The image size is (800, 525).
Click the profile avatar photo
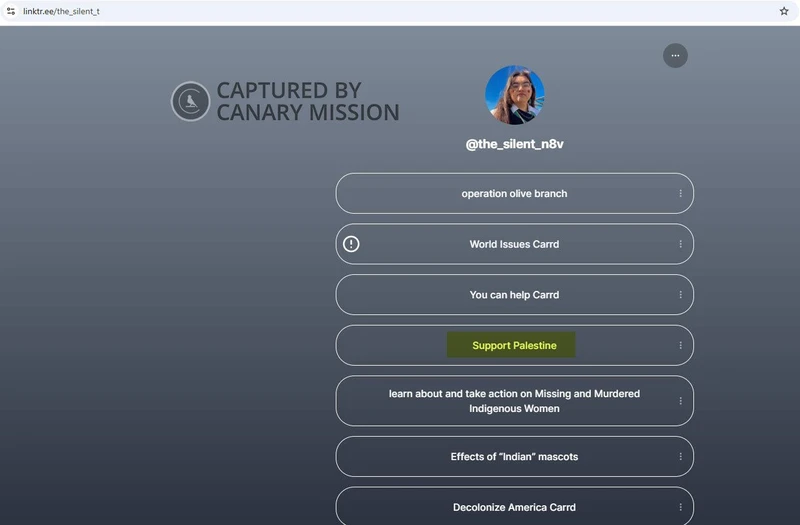(x=514, y=96)
